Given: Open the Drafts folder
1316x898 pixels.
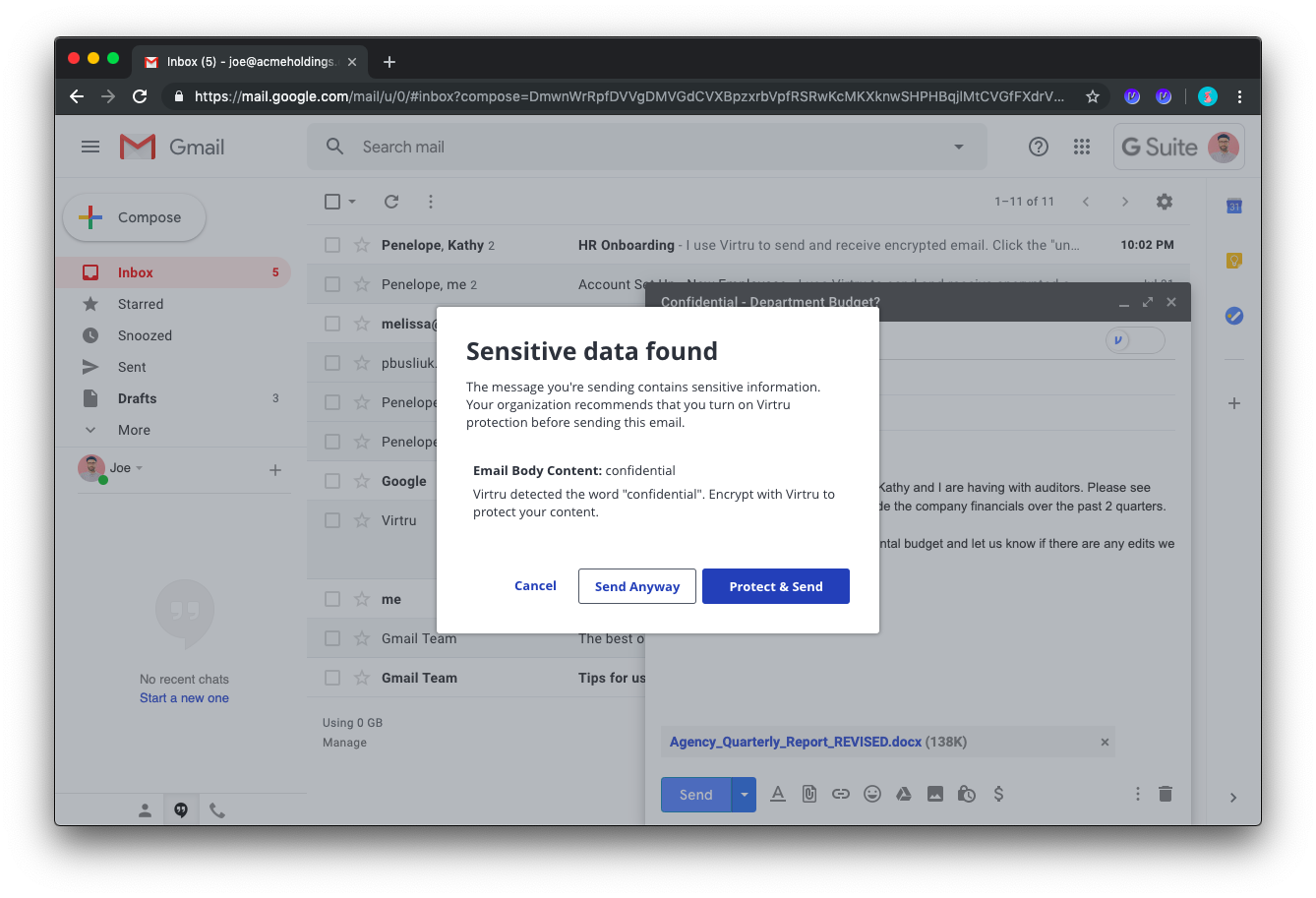Looking at the screenshot, I should [x=137, y=398].
